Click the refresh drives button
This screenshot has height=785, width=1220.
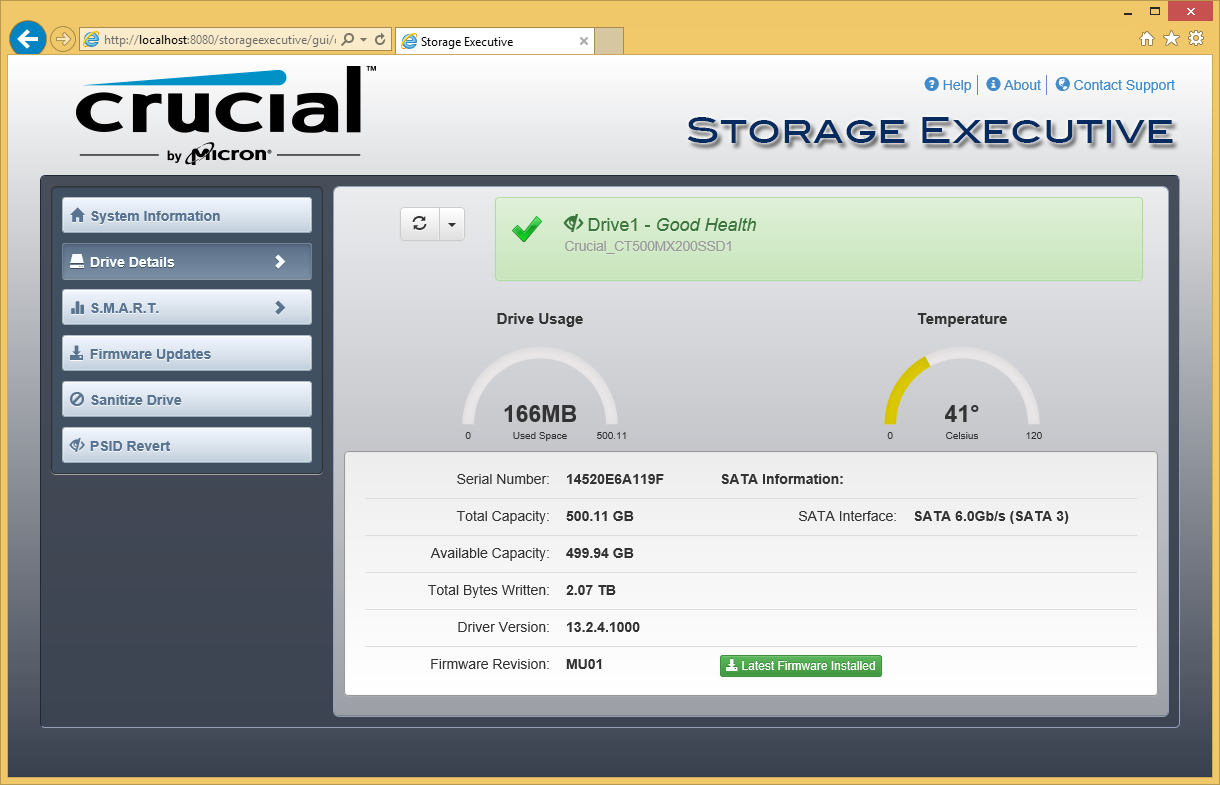pyautogui.click(x=420, y=224)
